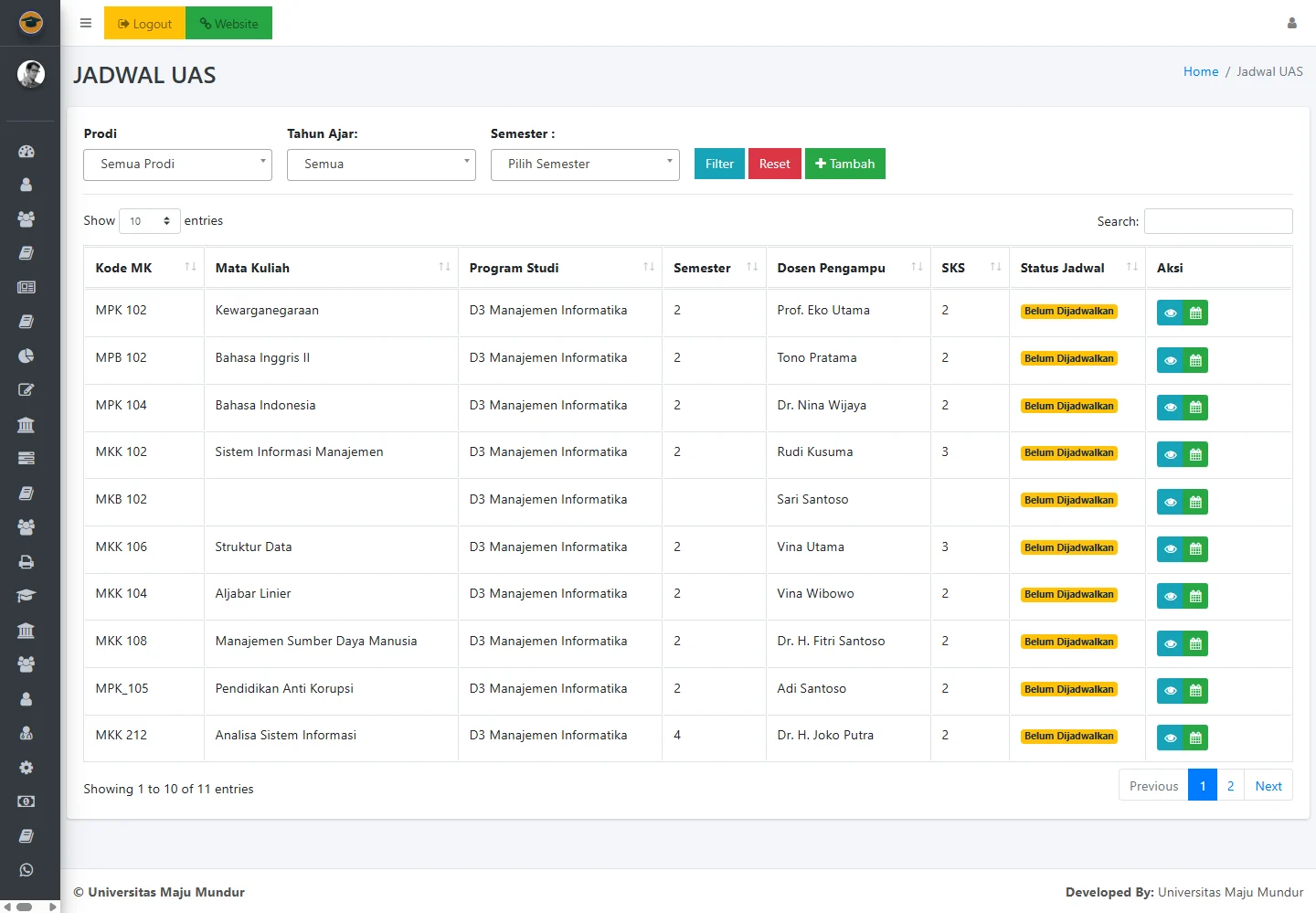1316x913 pixels.
Task: Open settings gear icon in sidebar
Action: (x=27, y=768)
